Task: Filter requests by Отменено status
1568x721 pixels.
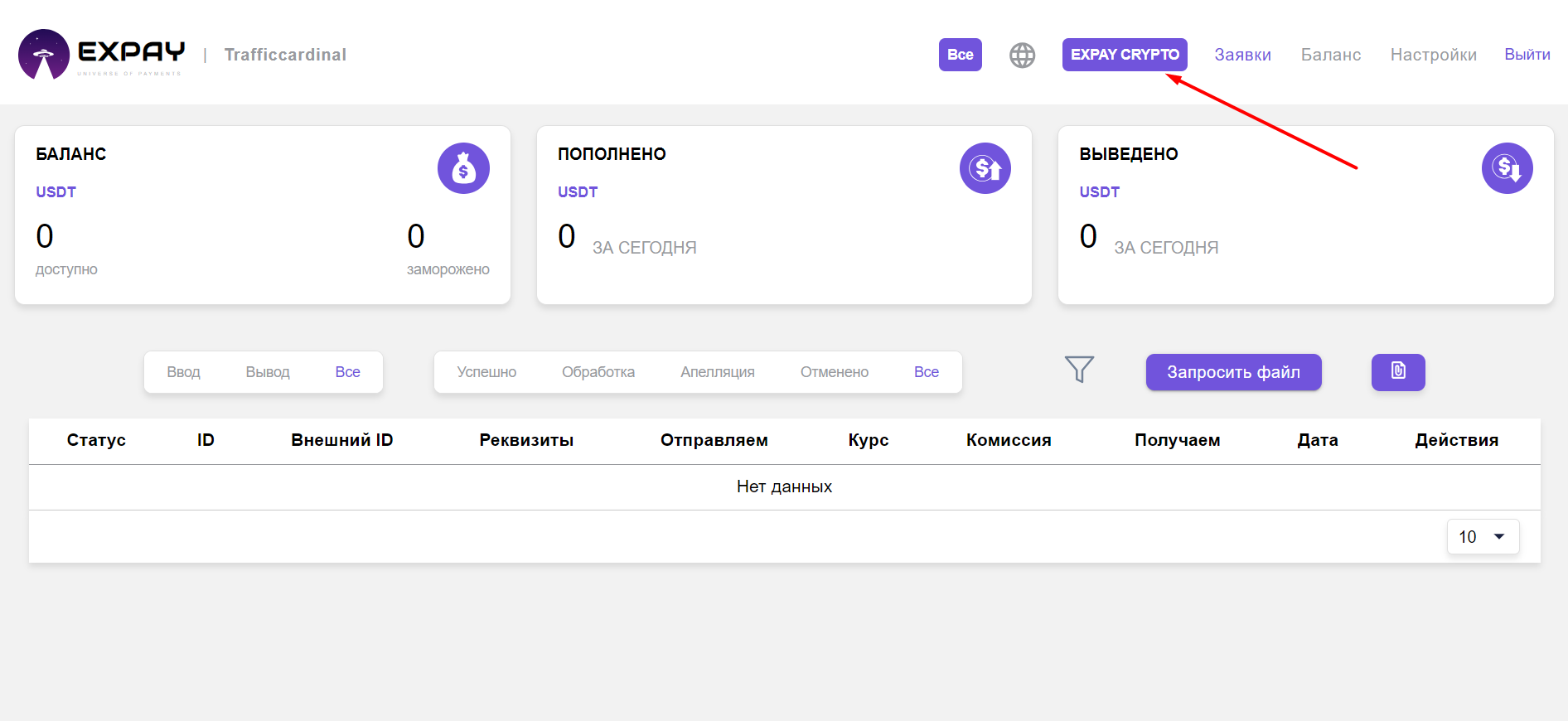Action: pyautogui.click(x=835, y=372)
